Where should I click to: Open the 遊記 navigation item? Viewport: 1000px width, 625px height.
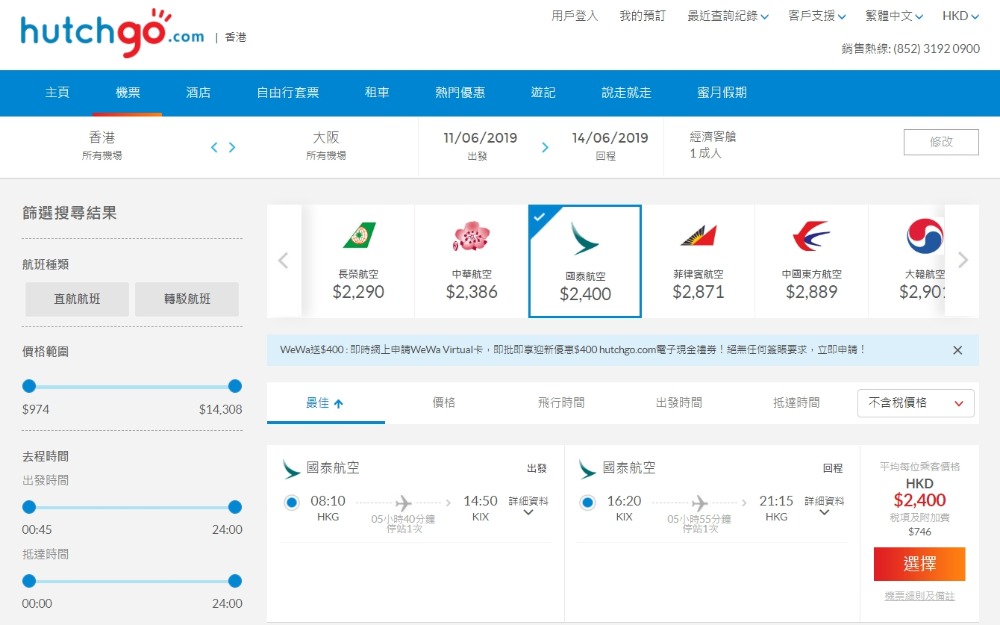tap(543, 92)
